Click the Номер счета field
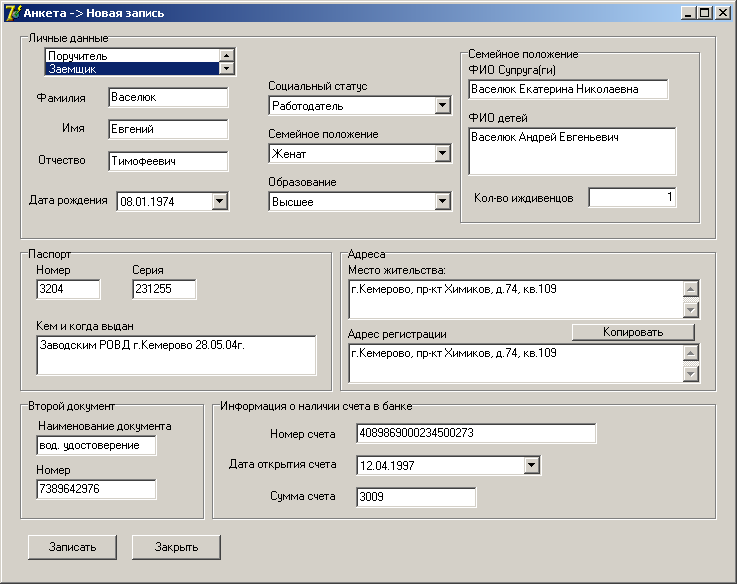This screenshot has width=737, height=584. coord(476,433)
